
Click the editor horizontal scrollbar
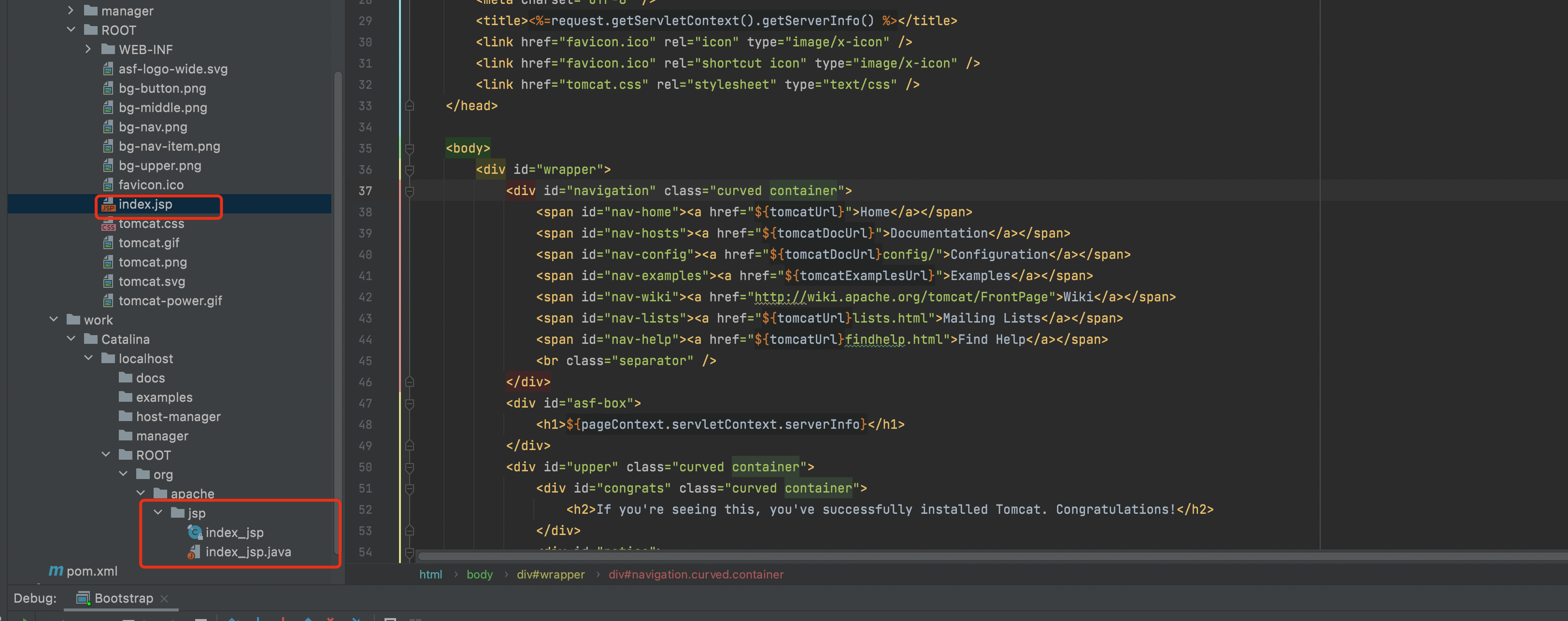pyautogui.click(x=992, y=556)
